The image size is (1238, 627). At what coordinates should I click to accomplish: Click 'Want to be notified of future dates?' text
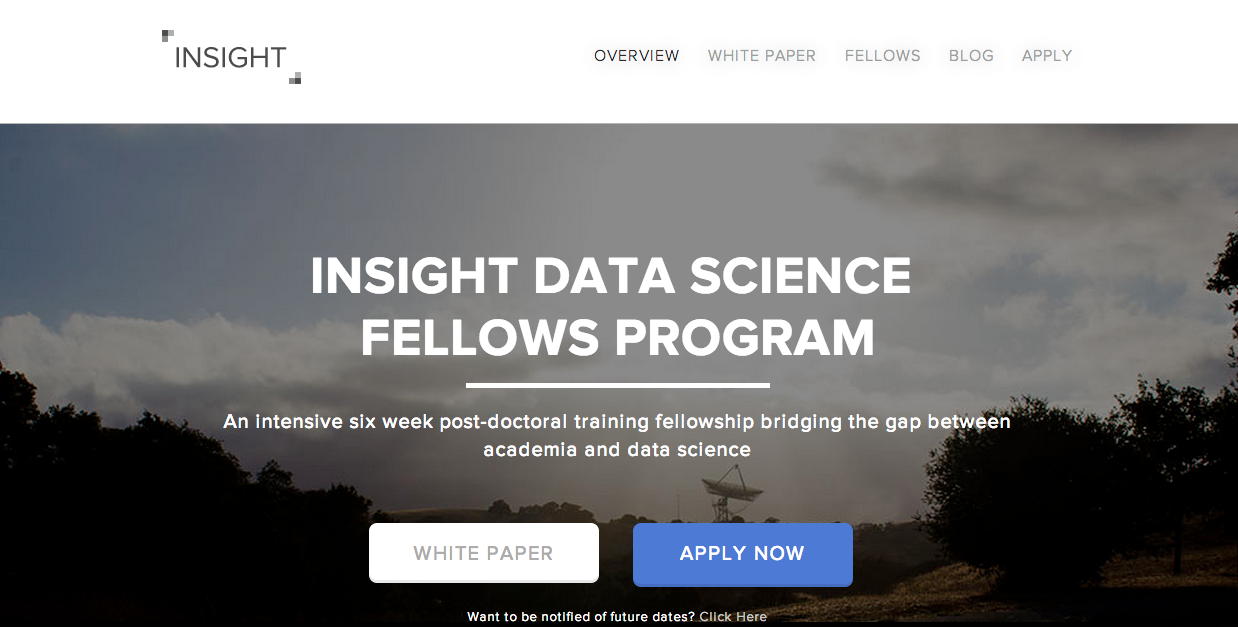[x=581, y=616]
